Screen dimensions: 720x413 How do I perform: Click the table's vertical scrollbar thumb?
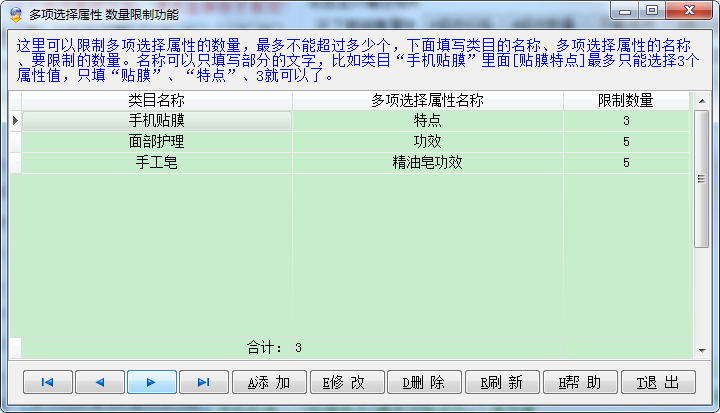click(x=701, y=180)
